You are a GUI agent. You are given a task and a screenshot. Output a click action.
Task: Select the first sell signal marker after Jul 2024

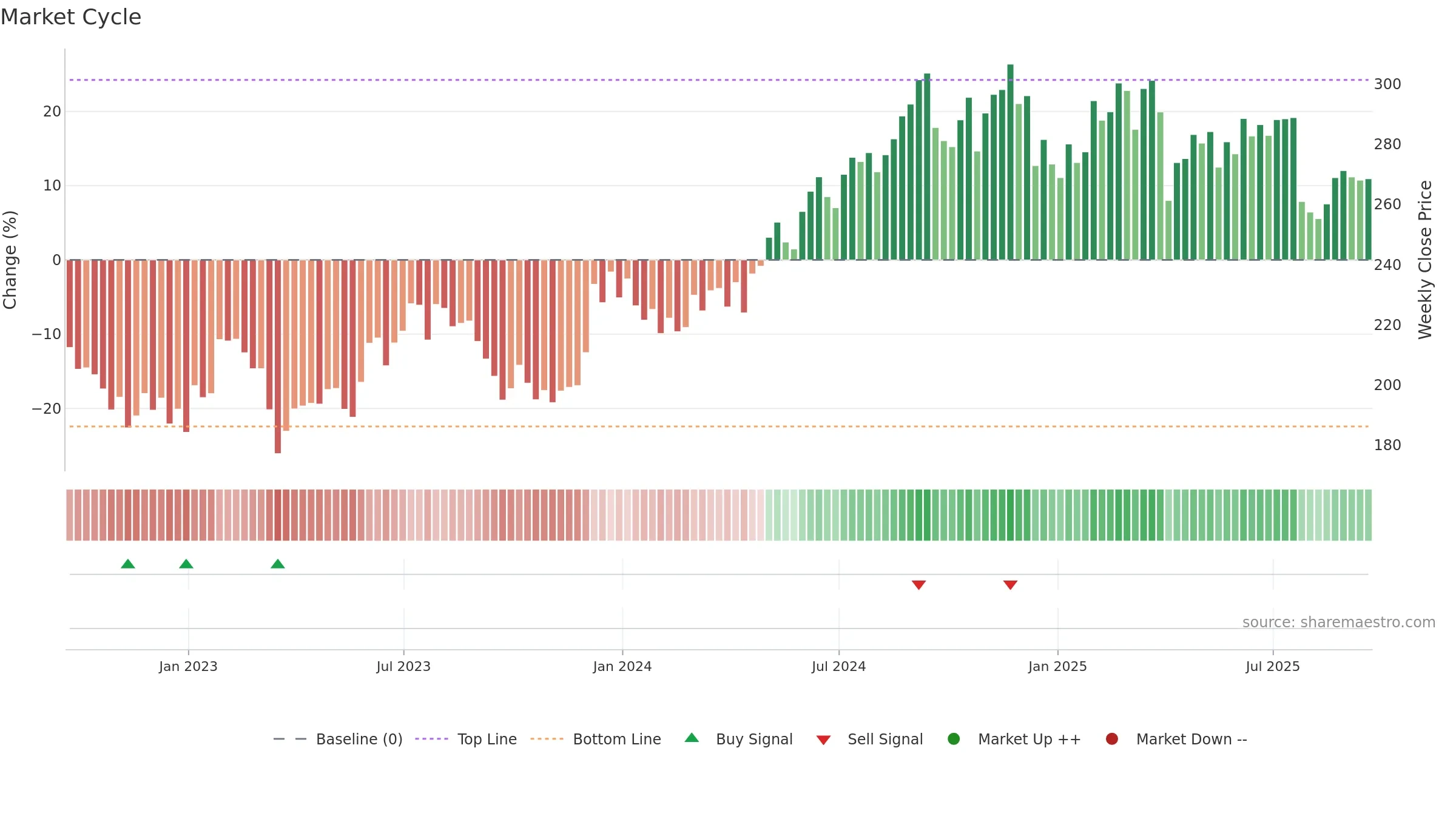pos(919,585)
